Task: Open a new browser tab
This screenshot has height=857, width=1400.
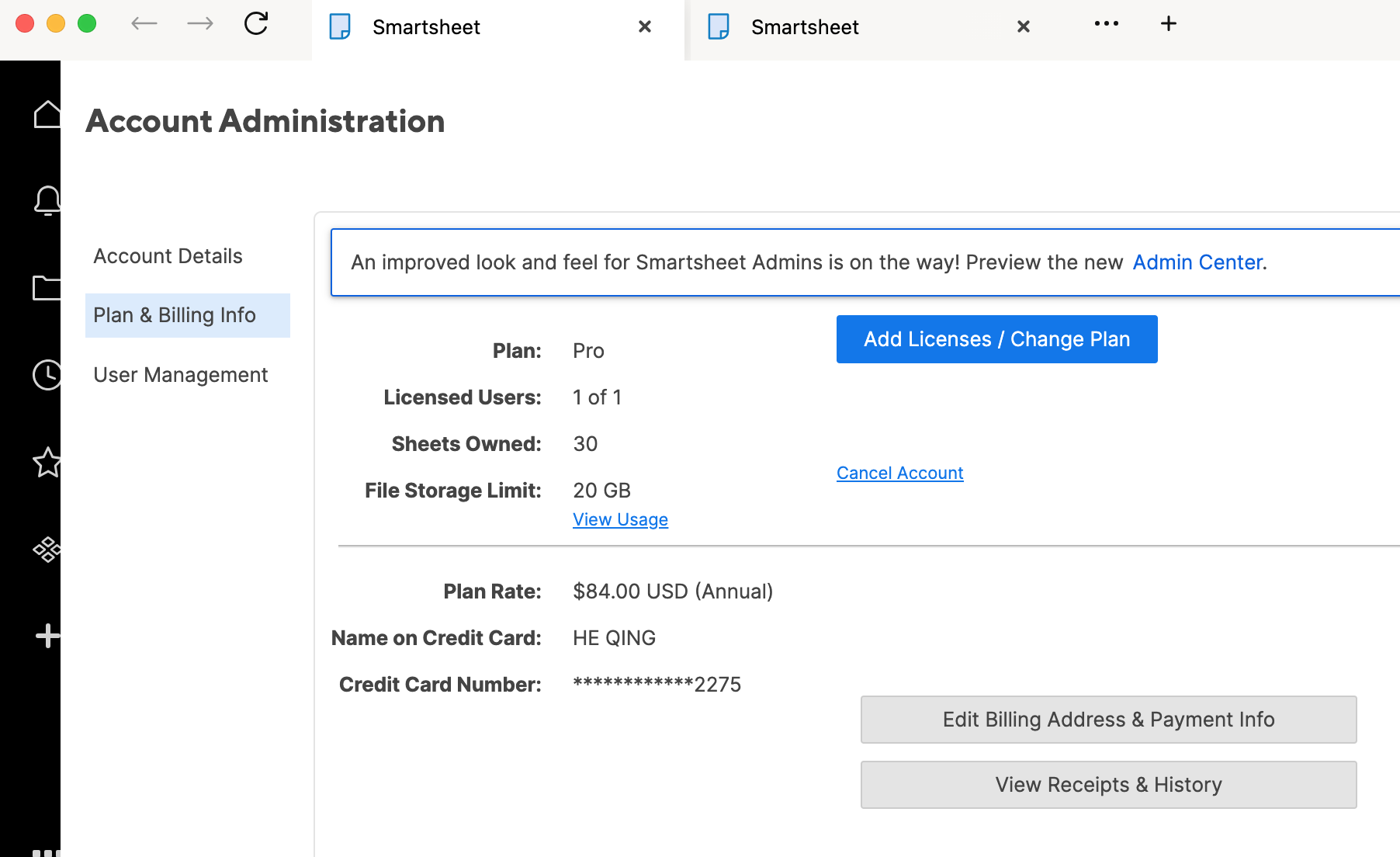Action: [1169, 23]
